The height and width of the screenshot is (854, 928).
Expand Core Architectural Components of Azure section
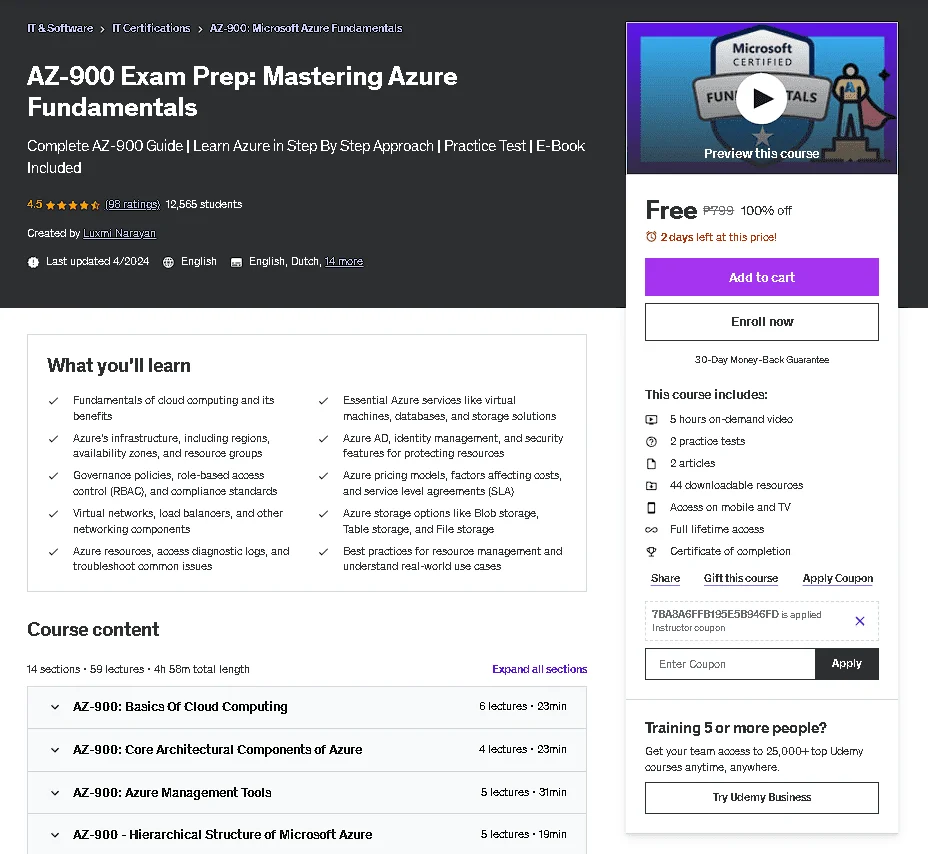coord(307,749)
